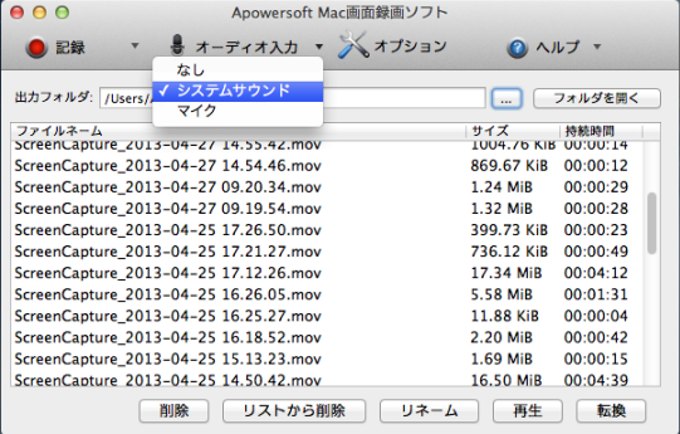Click the 5.58 MiB size cell
Screen dimensions: 680x434
tap(501, 295)
